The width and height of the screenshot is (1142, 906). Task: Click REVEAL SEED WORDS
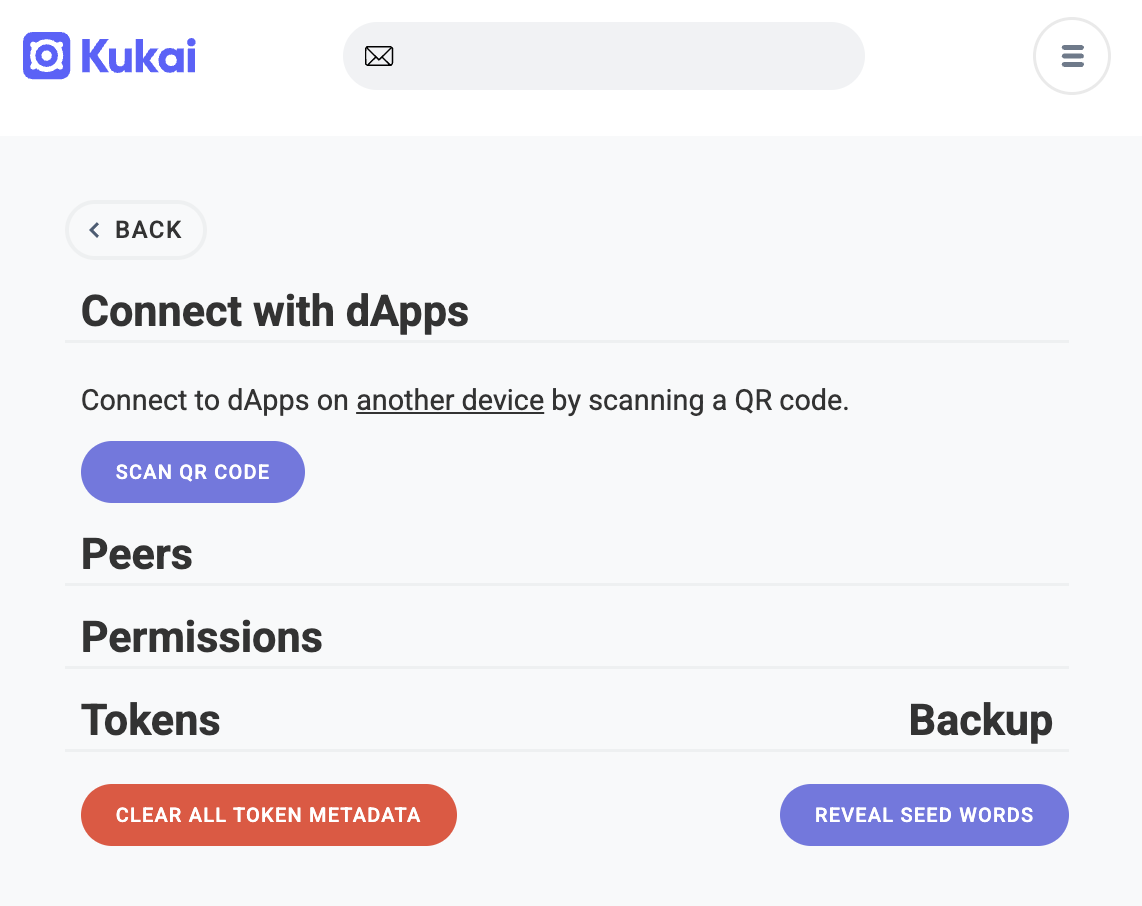923,814
